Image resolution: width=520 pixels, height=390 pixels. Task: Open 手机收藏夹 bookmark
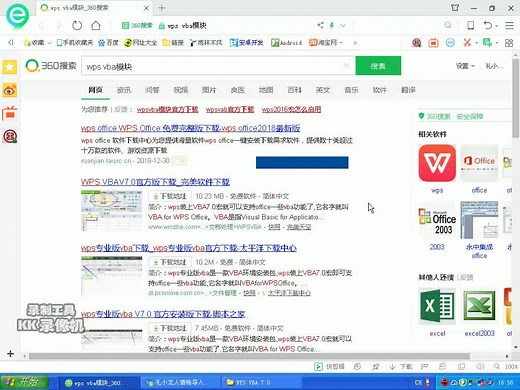pyautogui.click(x=75, y=43)
